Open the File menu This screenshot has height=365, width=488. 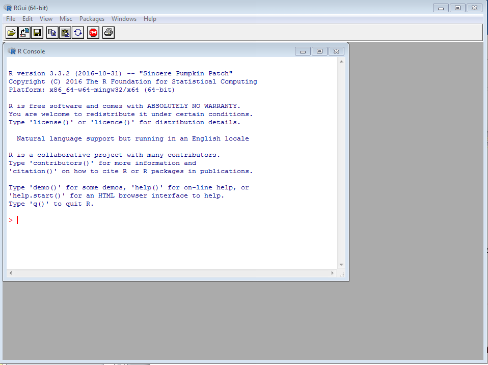click(11, 19)
